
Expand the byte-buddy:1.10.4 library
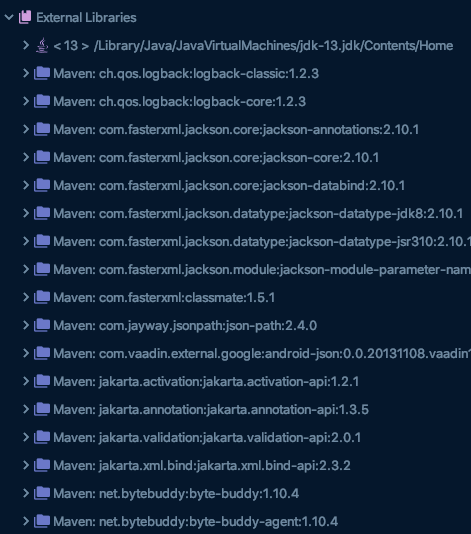[26, 492]
